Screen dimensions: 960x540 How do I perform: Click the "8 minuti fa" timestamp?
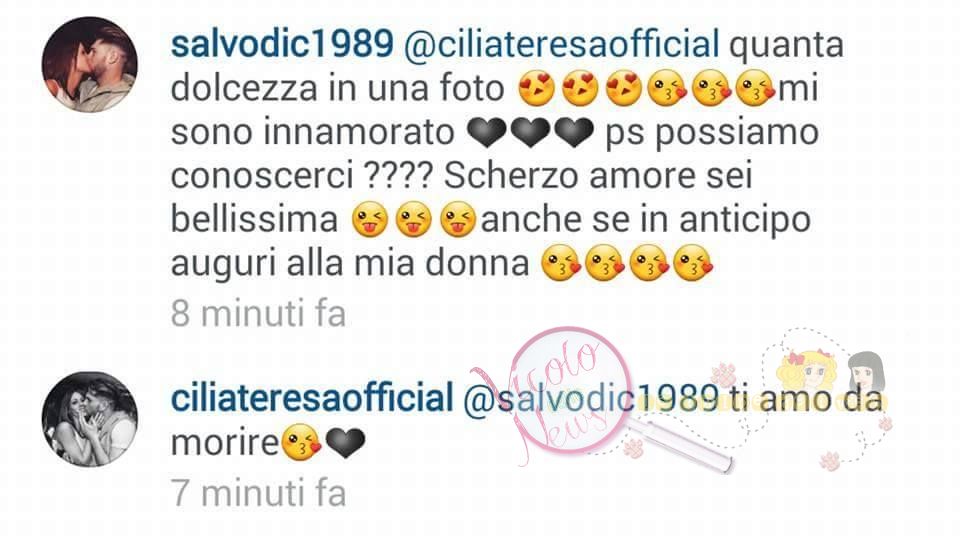[258, 313]
